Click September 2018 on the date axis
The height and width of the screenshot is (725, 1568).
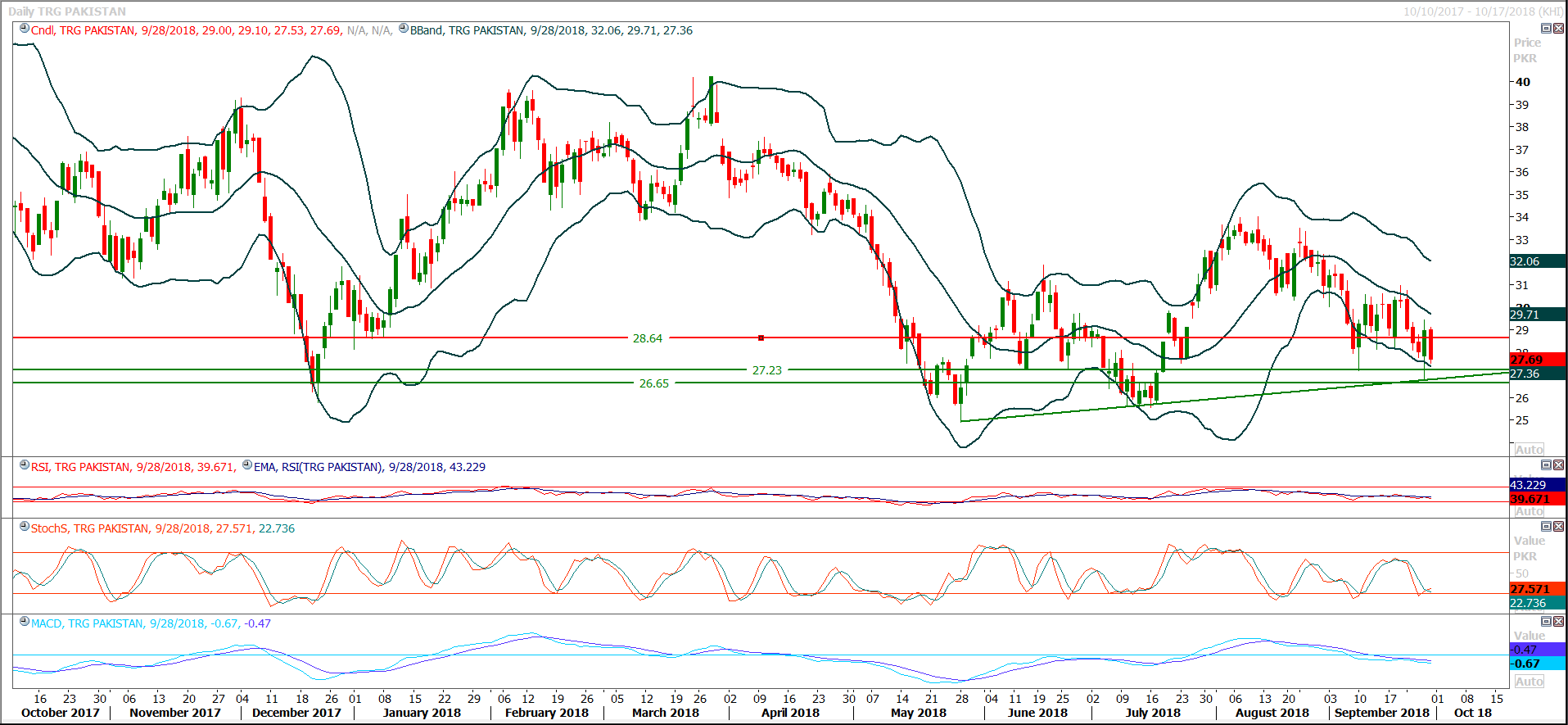[1381, 713]
